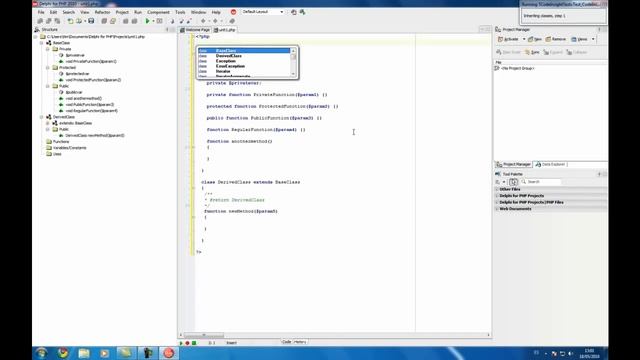Select $protectedvar in Structure tree
The width and height of the screenshot is (640, 360).
77,74
